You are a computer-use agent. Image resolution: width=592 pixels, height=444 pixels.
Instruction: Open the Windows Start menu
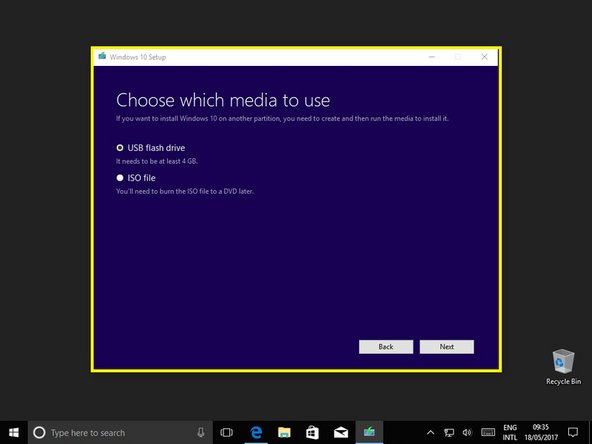[14, 432]
